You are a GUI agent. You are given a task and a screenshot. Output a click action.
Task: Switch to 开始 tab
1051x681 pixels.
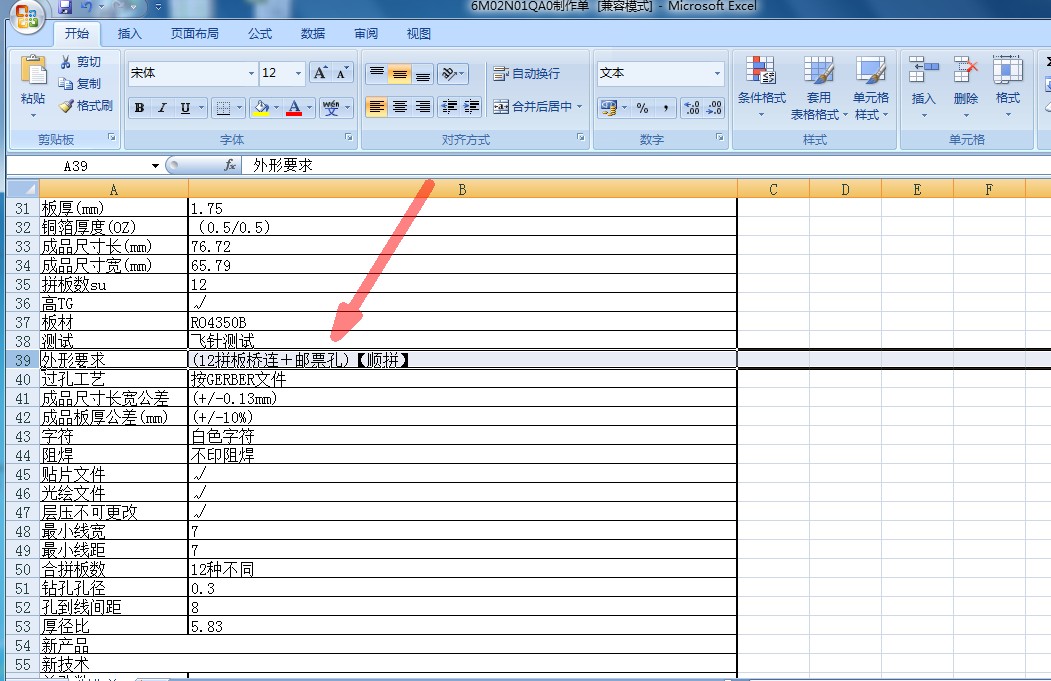76,34
